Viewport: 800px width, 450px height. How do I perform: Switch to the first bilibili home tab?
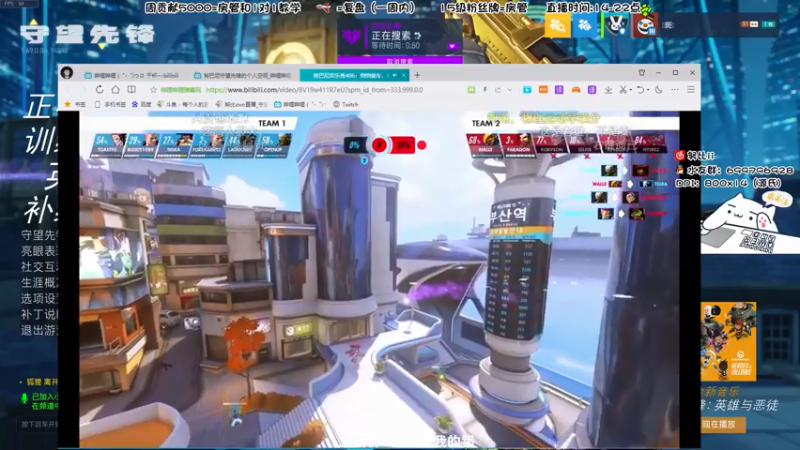point(132,75)
